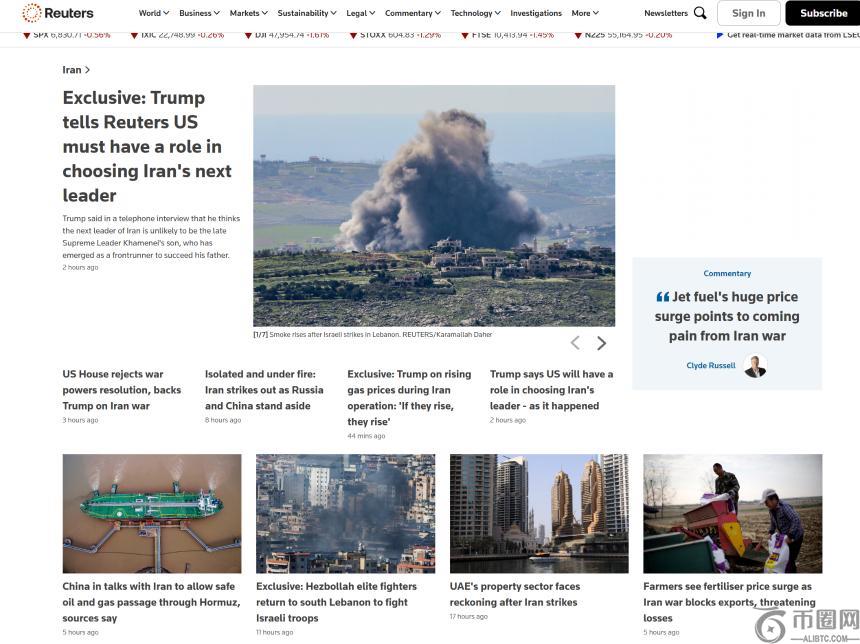Click the STOXX ticker entry
The height and width of the screenshot is (644, 860).
pyautogui.click(x=395, y=35)
